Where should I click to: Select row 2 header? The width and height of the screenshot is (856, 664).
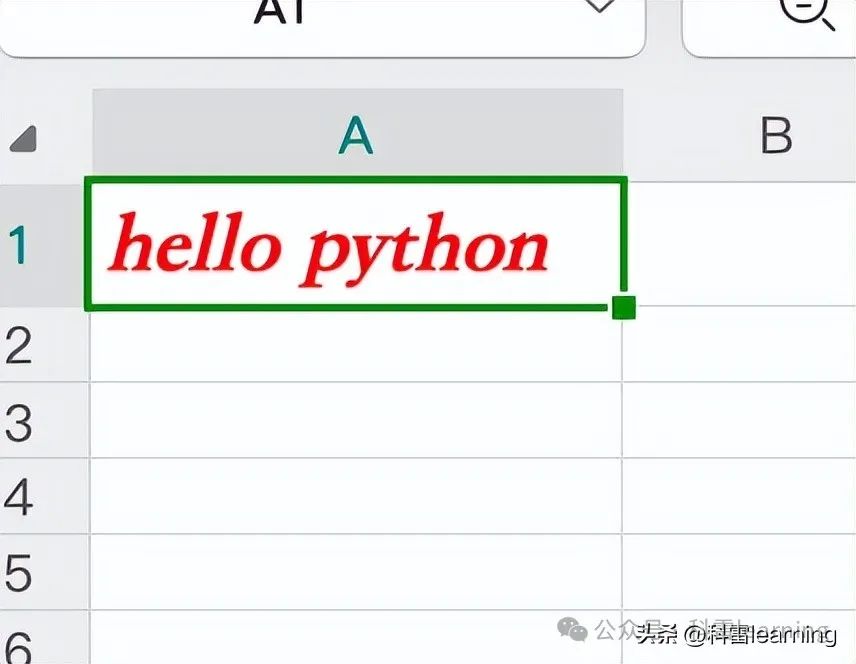pyautogui.click(x=20, y=345)
